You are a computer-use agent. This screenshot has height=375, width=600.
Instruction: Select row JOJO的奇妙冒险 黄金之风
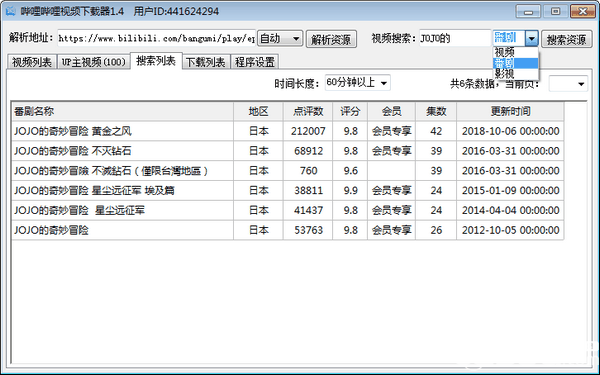288,131
